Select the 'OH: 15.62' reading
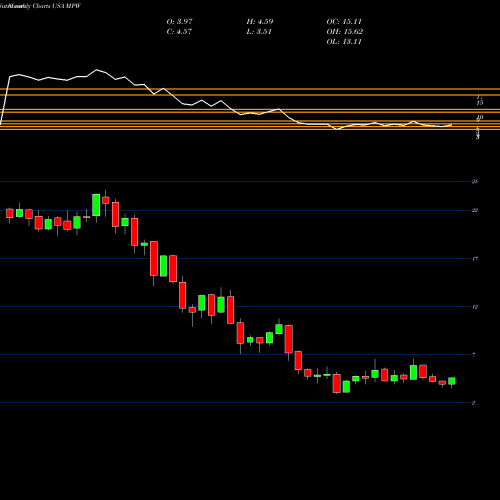 [345, 32]
